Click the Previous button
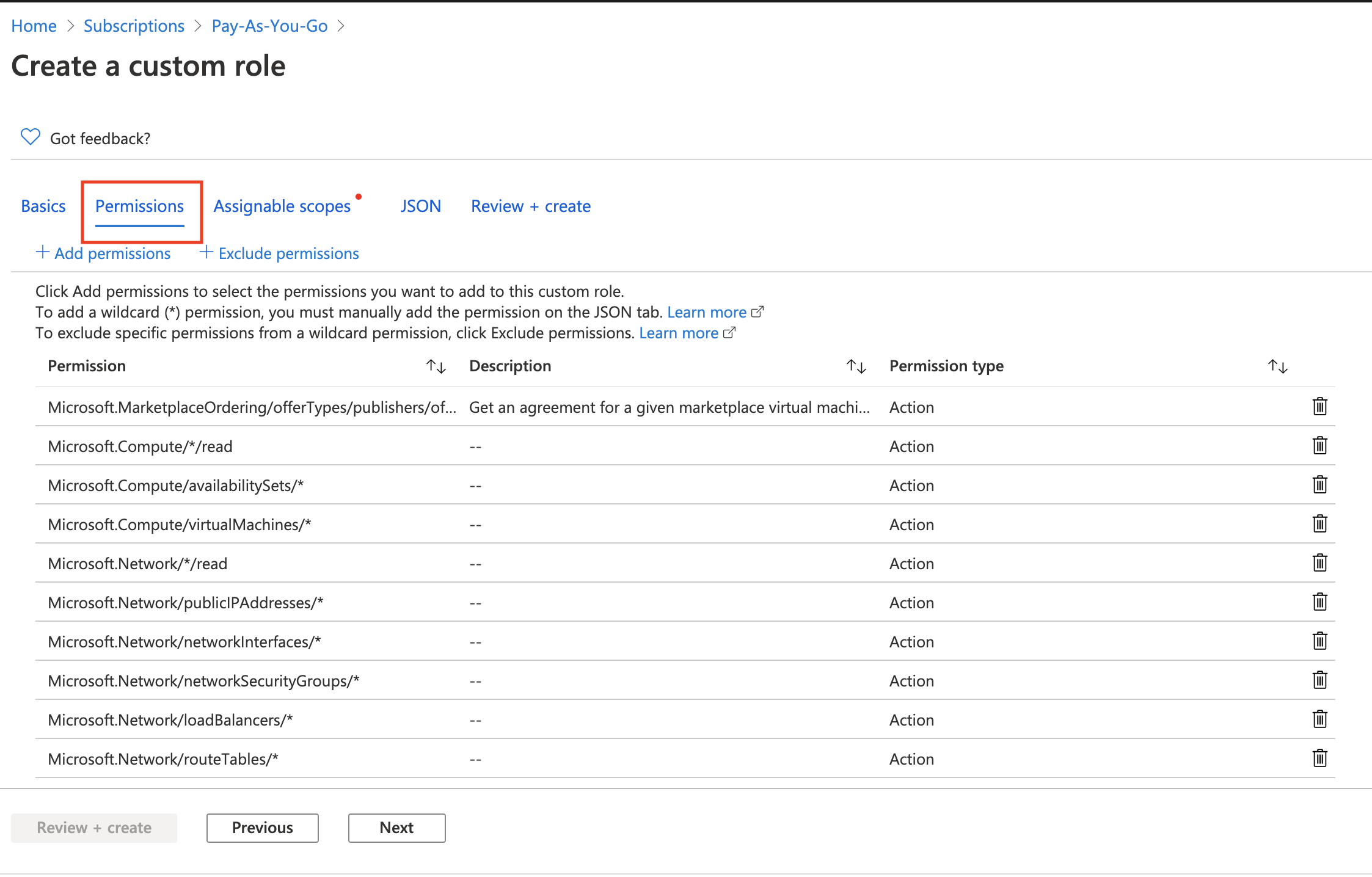1372x877 pixels. point(262,828)
